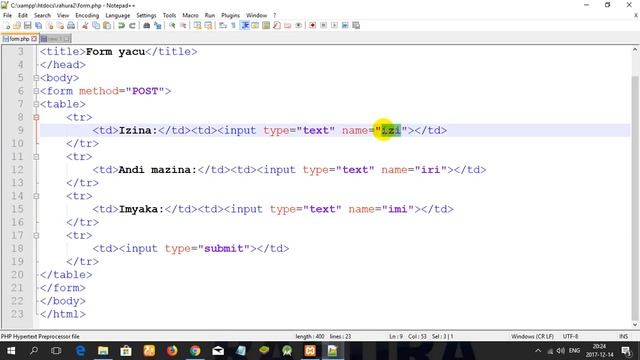Click "Andi mazina:" text on line 12
Image resolution: width=640 pixels, height=360 pixels.
158,169
